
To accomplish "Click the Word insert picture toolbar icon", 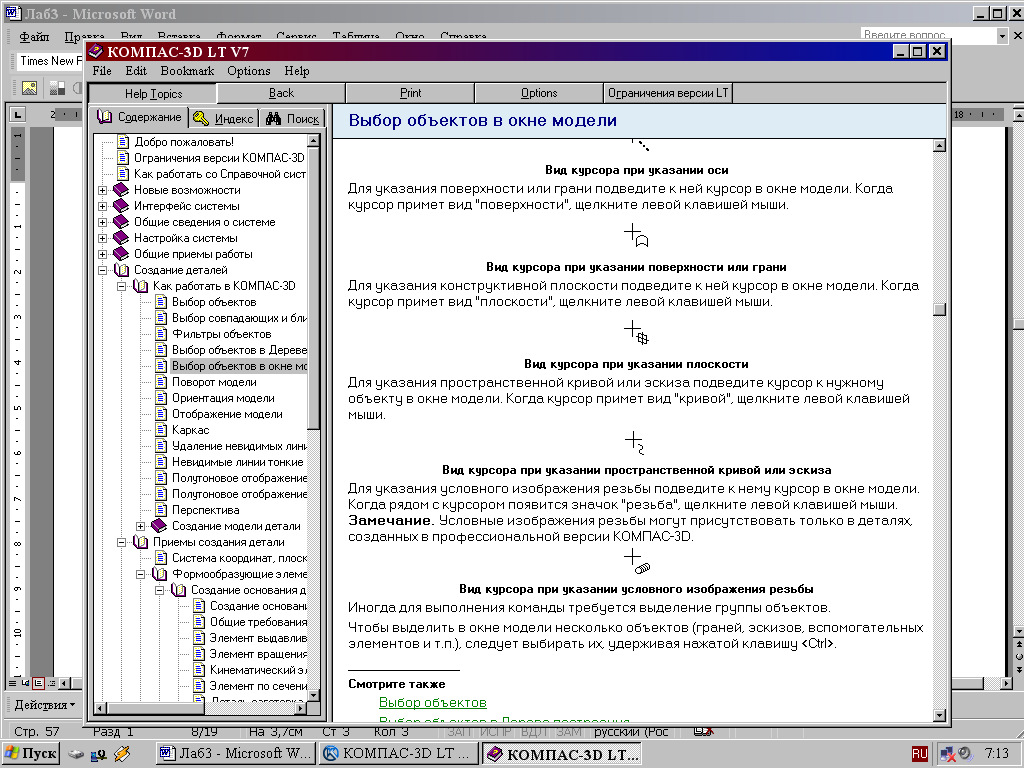I will coord(29,88).
